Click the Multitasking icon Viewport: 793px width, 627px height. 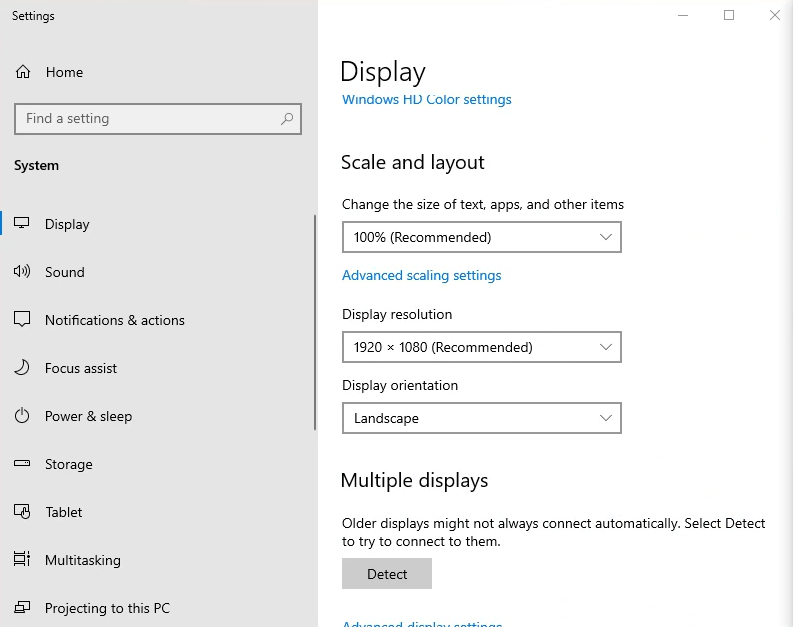click(23, 560)
